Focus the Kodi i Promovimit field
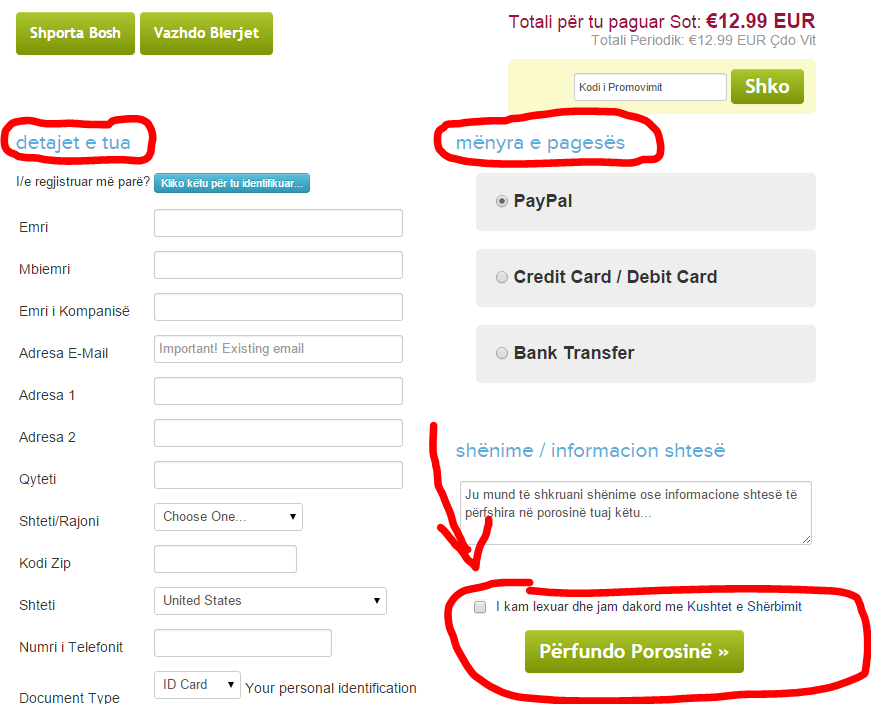 pyautogui.click(x=650, y=87)
